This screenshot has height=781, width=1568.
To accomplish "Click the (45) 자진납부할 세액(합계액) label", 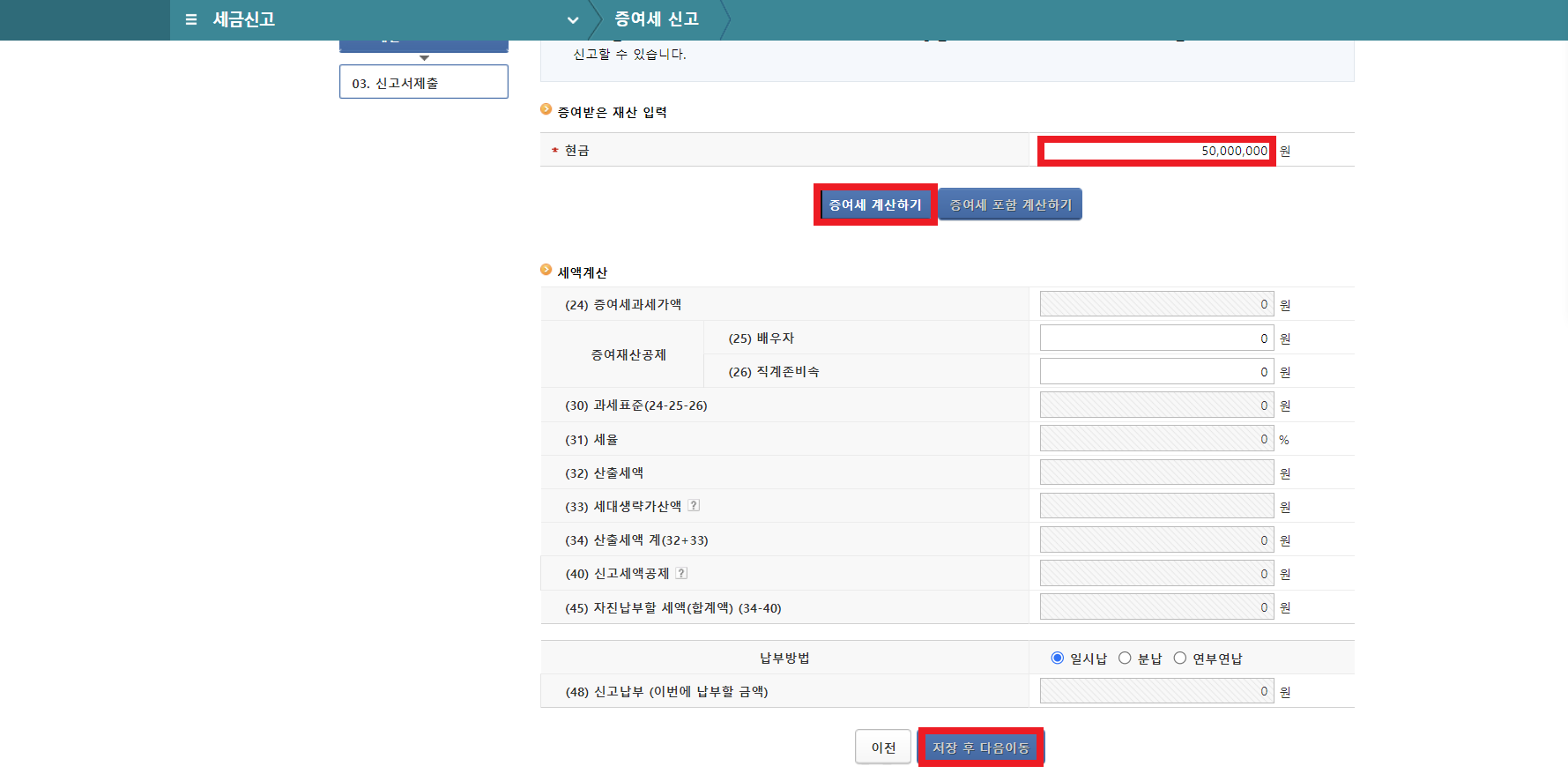I will [x=673, y=607].
